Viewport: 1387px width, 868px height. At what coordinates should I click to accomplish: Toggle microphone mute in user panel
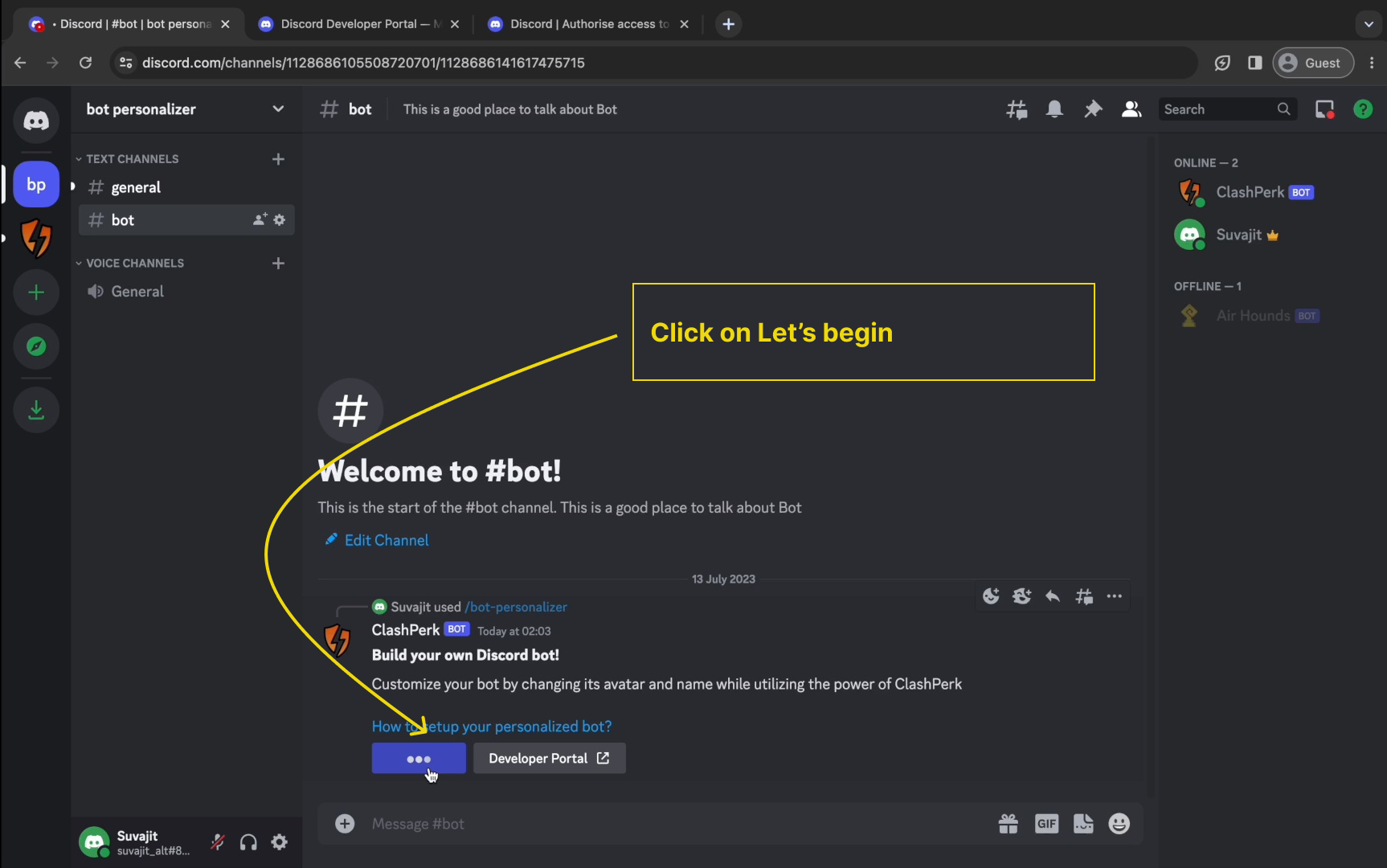(x=218, y=842)
